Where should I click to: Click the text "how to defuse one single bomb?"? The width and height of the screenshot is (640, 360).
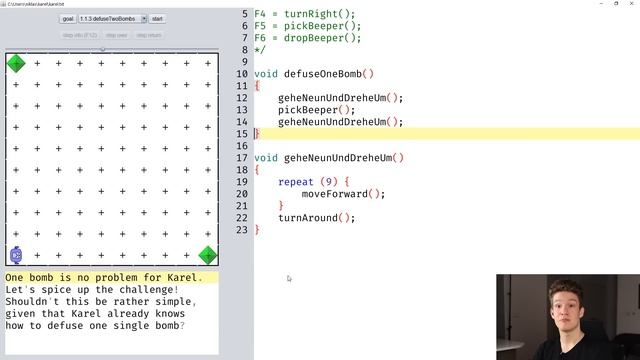tap(95, 325)
